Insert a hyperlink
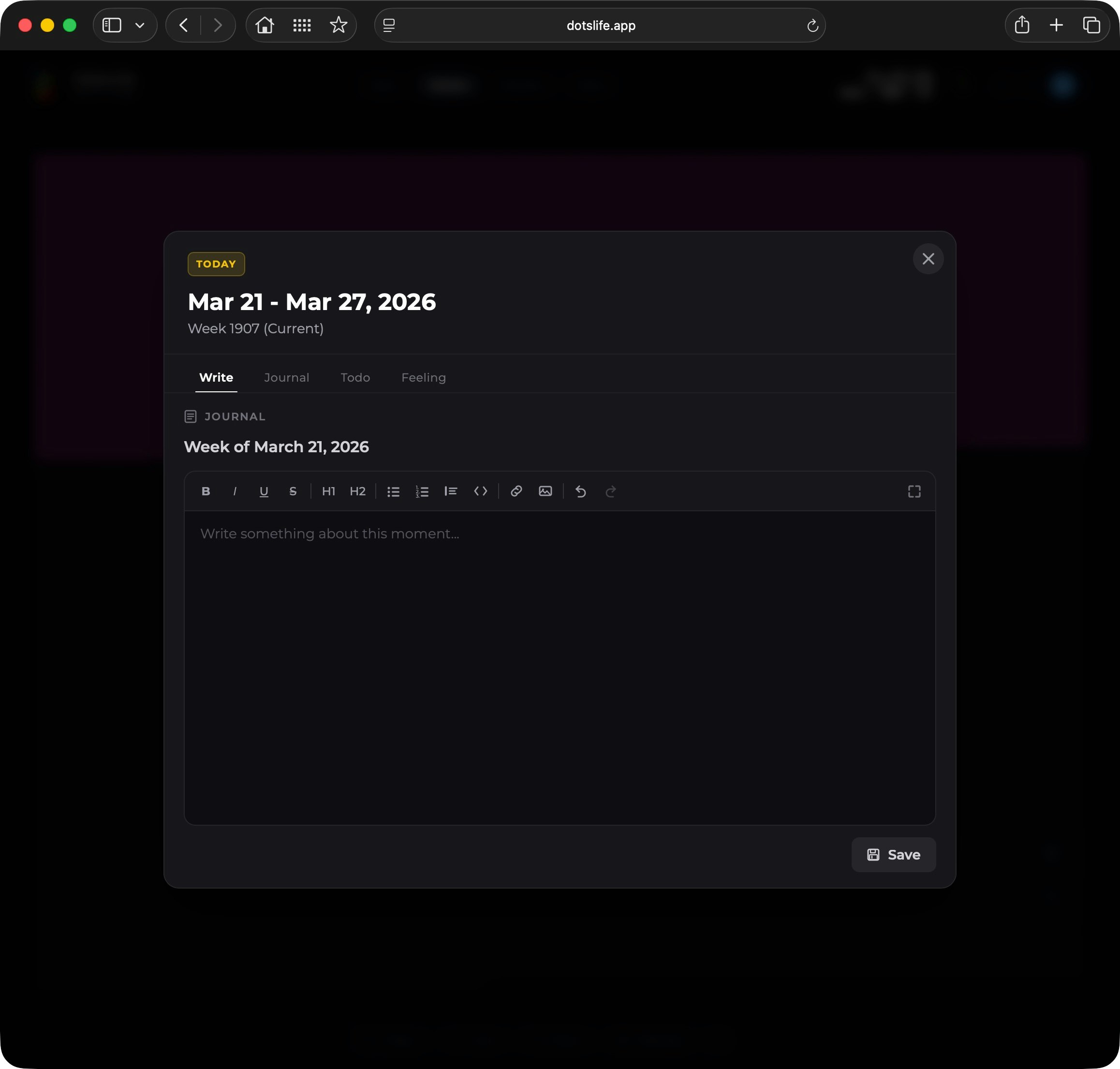This screenshot has width=1120, height=1069. 516,491
